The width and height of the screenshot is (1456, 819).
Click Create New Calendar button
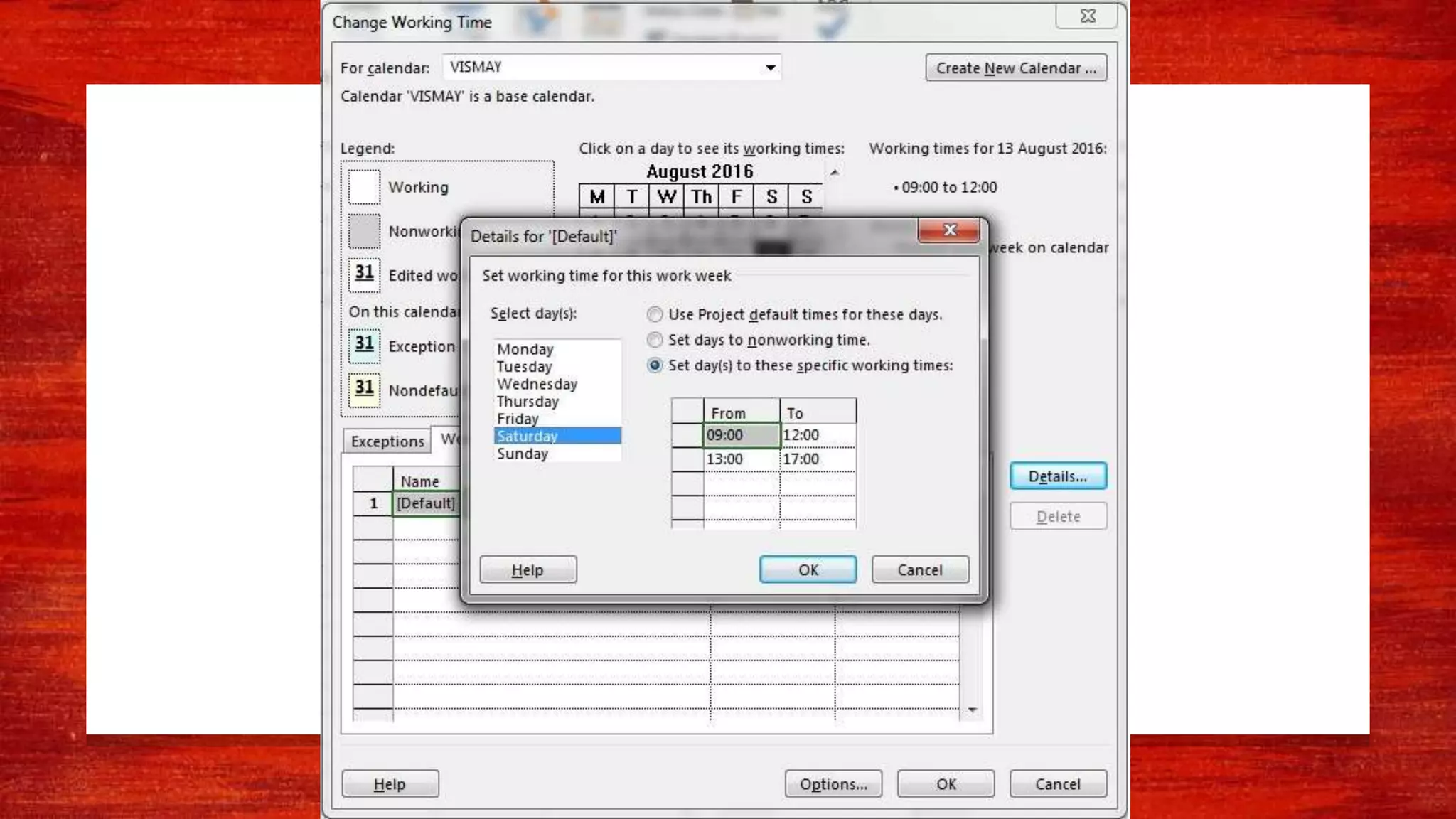click(1015, 68)
